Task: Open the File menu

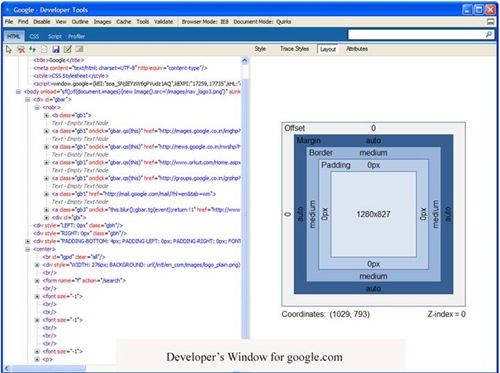Action: 9,22
